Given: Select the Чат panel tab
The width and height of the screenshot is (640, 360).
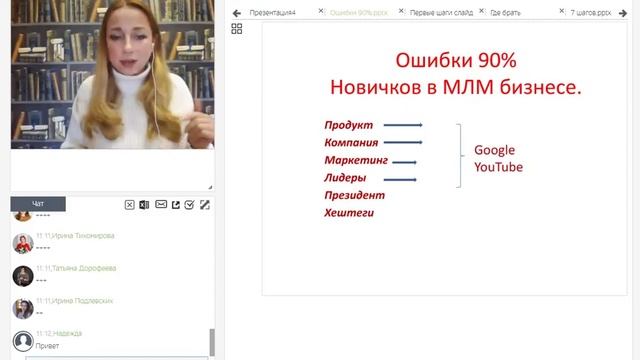Looking at the screenshot, I should tap(38, 204).
